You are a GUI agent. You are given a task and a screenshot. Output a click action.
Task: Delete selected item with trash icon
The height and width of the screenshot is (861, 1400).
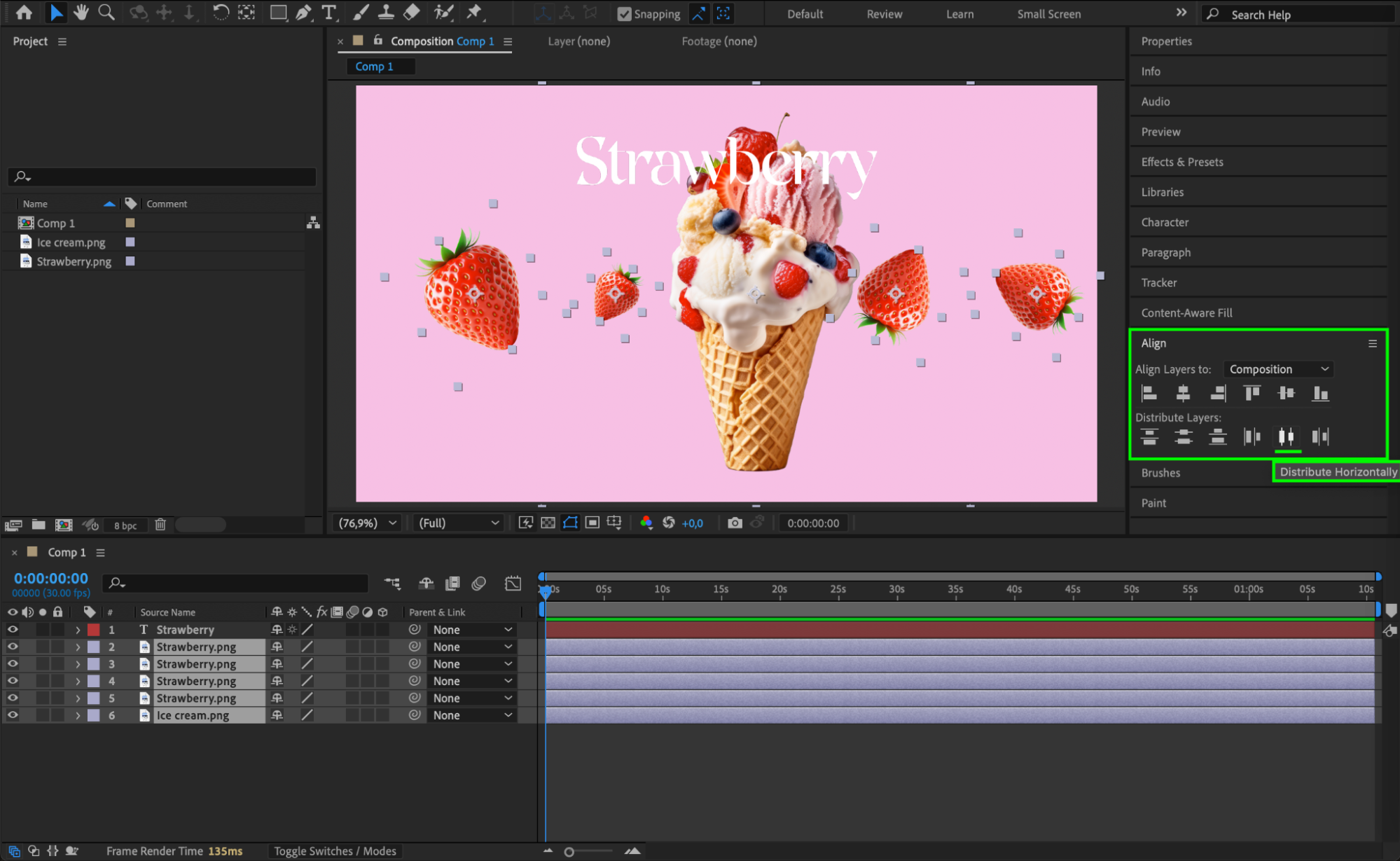(160, 525)
